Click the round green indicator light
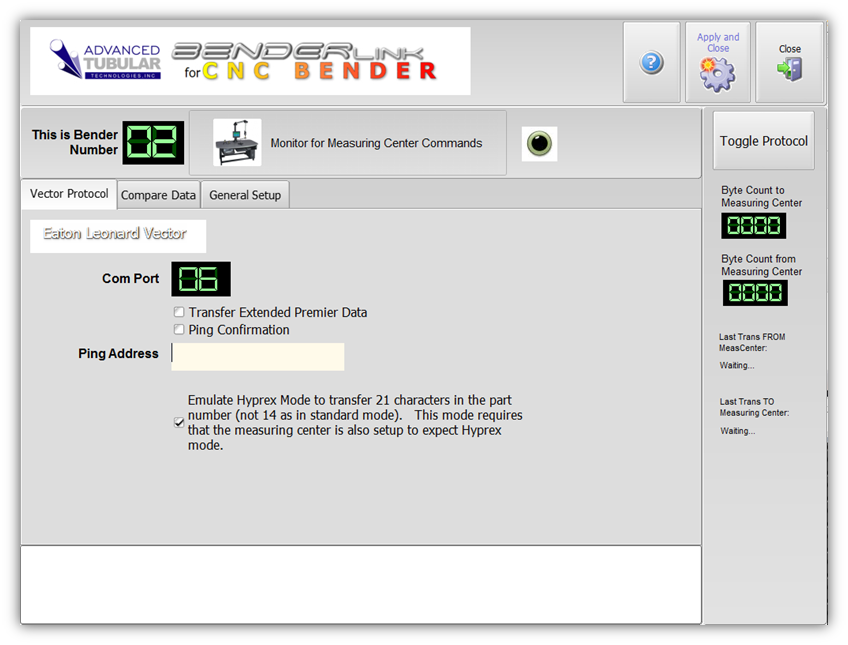The height and width of the screenshot is (645, 848). pos(540,143)
